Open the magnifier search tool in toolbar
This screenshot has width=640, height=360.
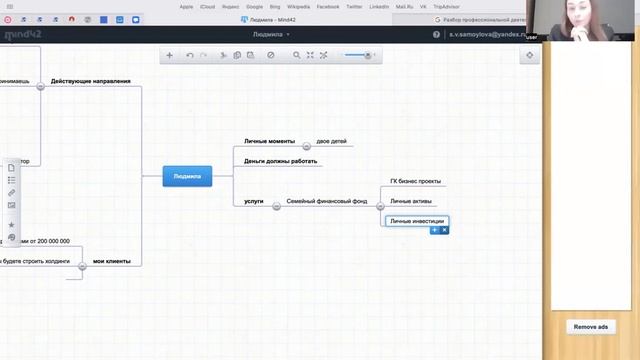297,55
